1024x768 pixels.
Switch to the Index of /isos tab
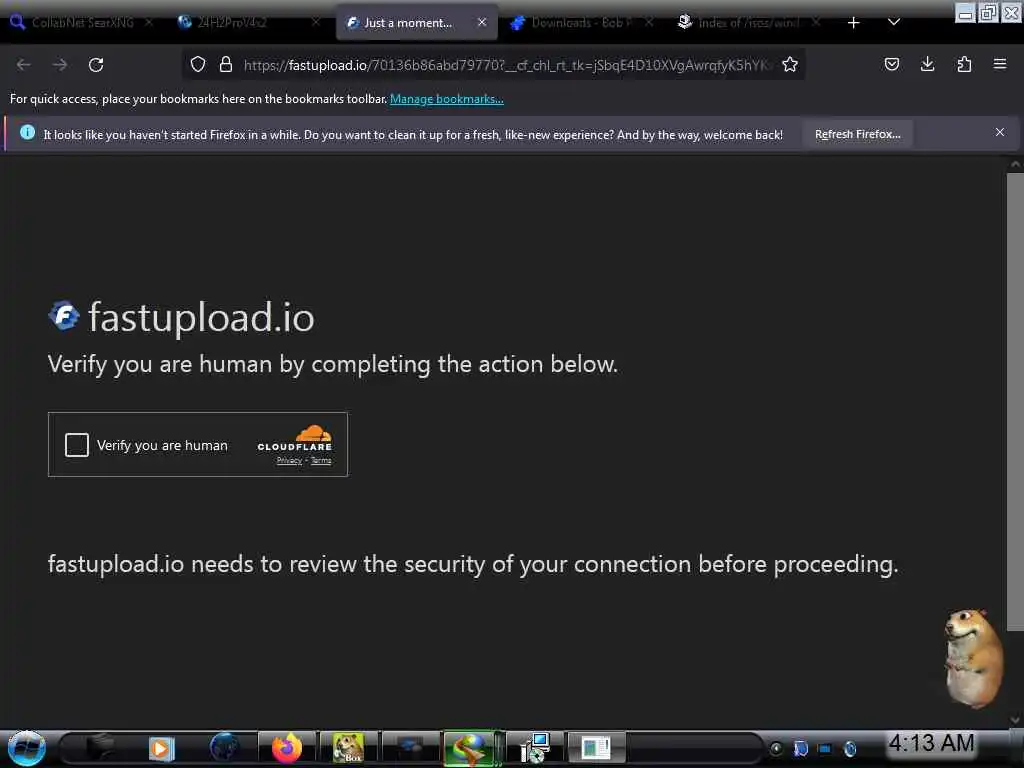pyautogui.click(x=749, y=23)
